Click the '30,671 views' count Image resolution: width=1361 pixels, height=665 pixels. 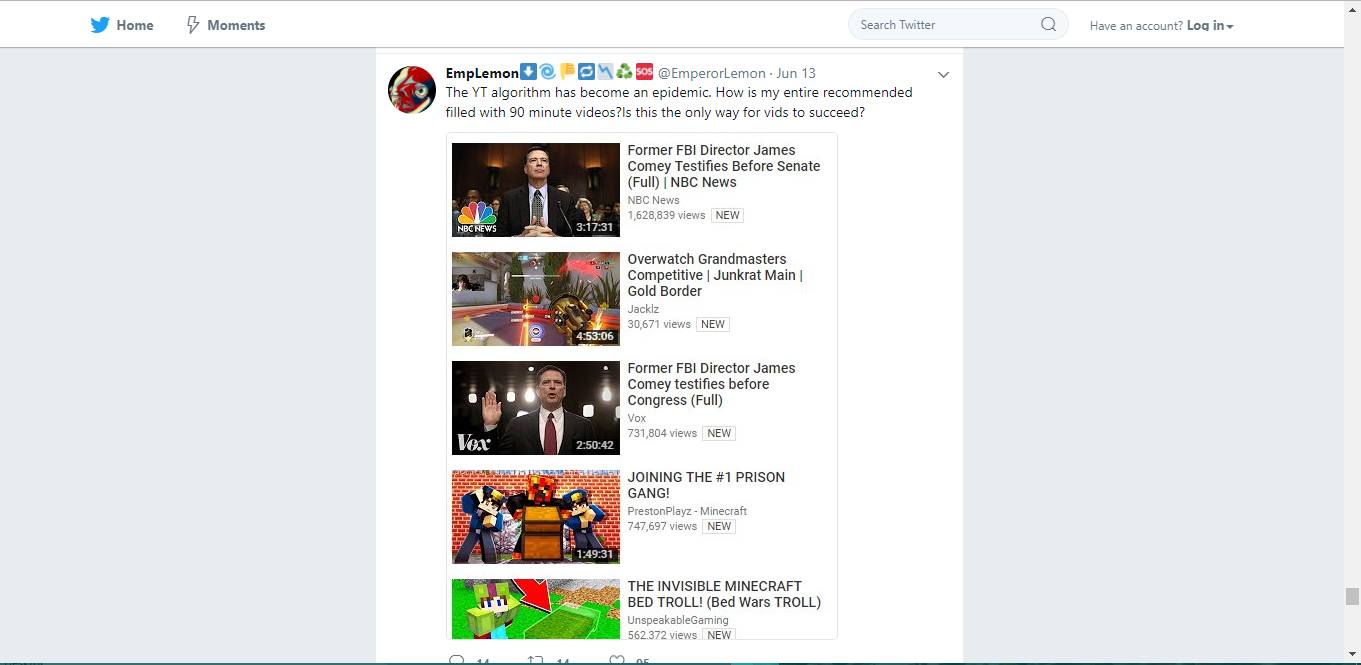coord(659,324)
